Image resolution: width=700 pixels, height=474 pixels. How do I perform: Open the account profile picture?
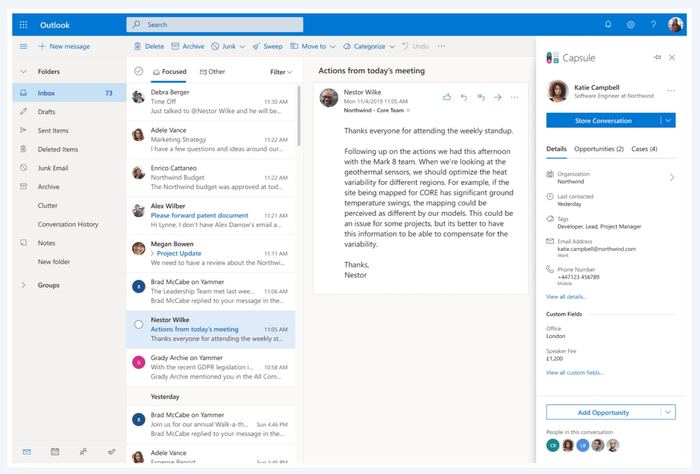click(675, 25)
